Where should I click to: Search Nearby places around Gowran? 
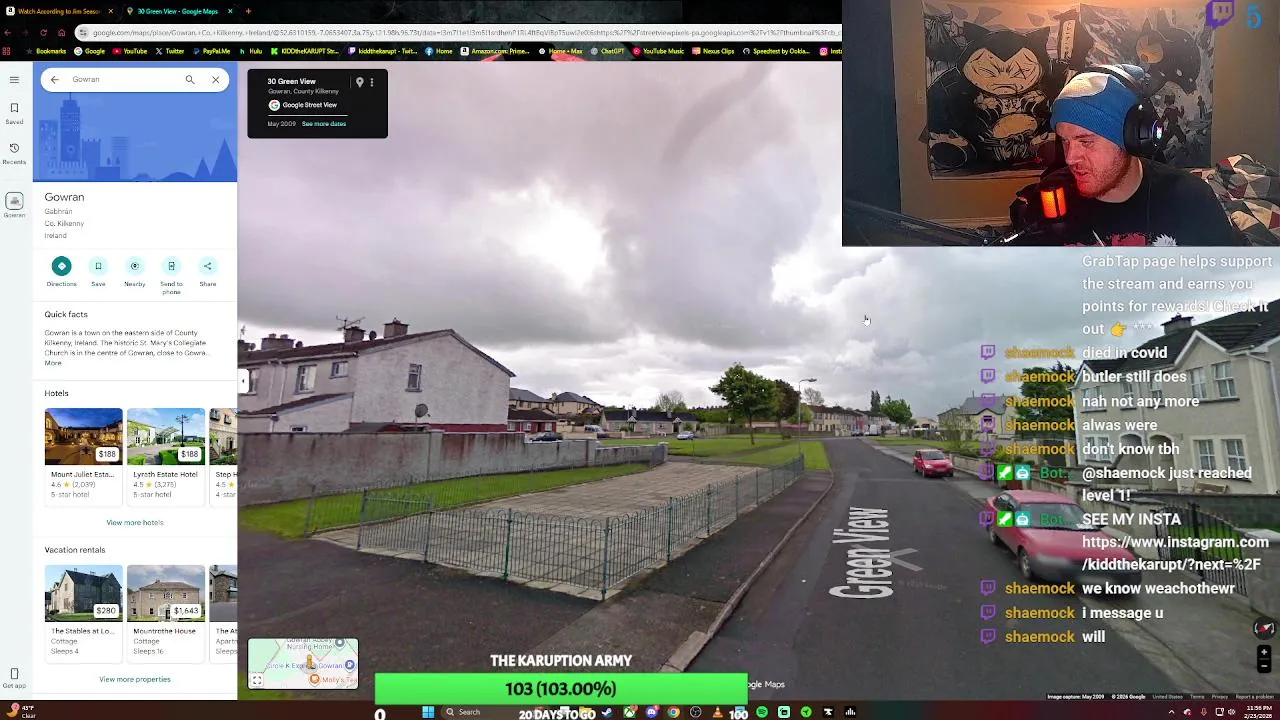point(134,271)
